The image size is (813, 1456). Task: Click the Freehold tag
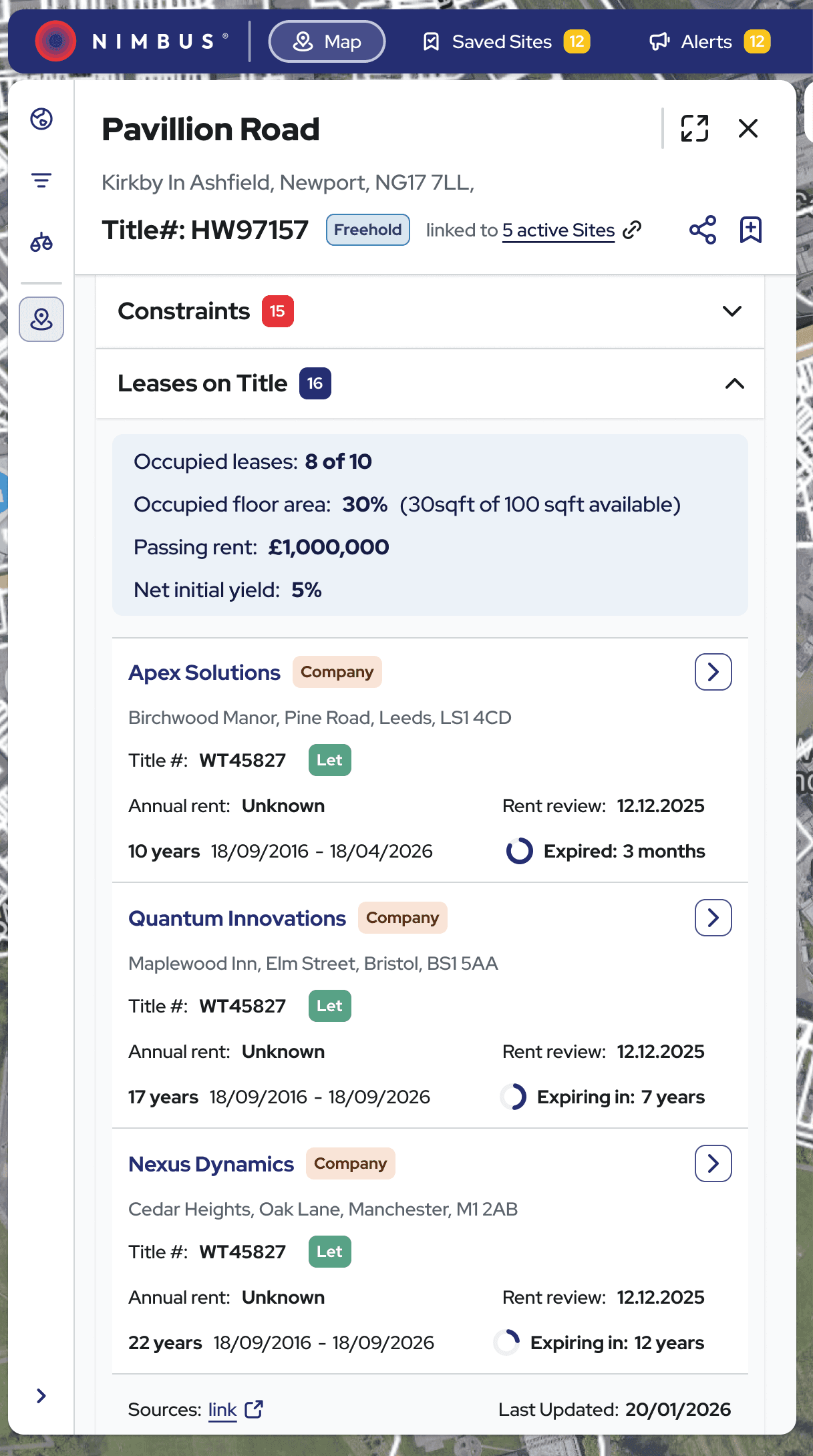click(x=368, y=230)
